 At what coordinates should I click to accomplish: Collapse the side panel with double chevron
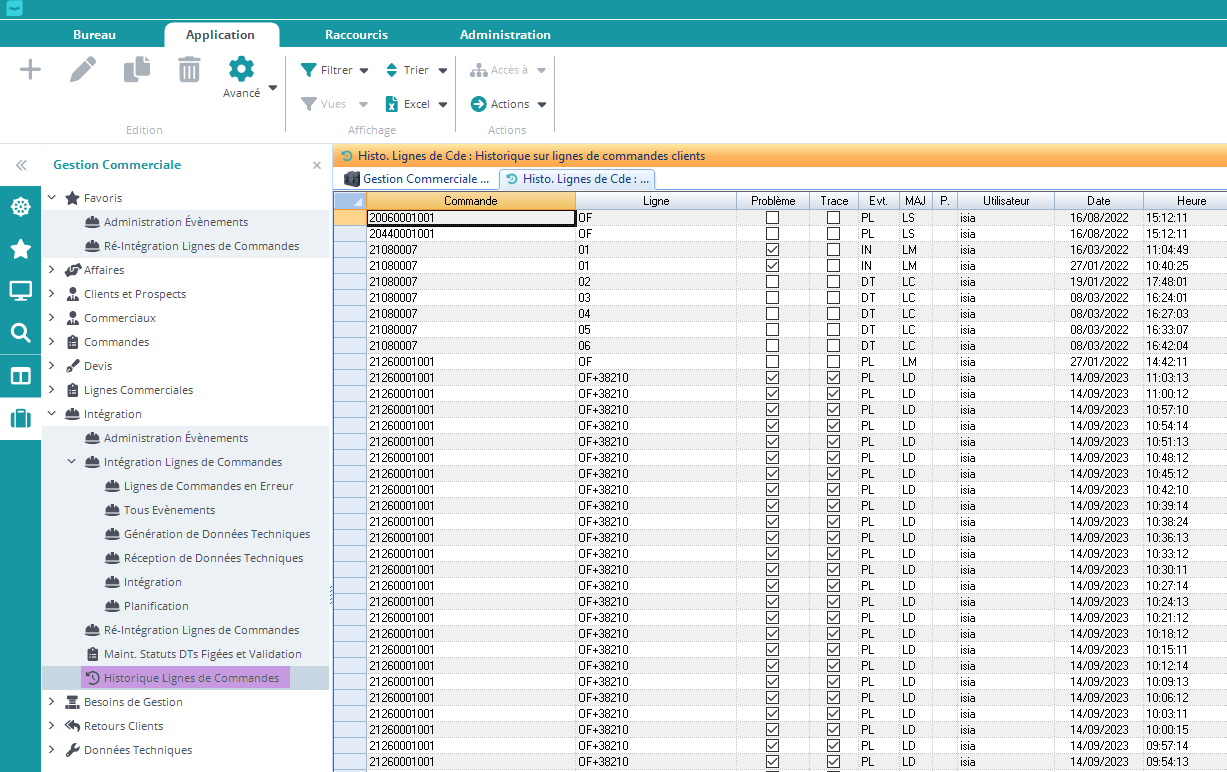click(20, 165)
